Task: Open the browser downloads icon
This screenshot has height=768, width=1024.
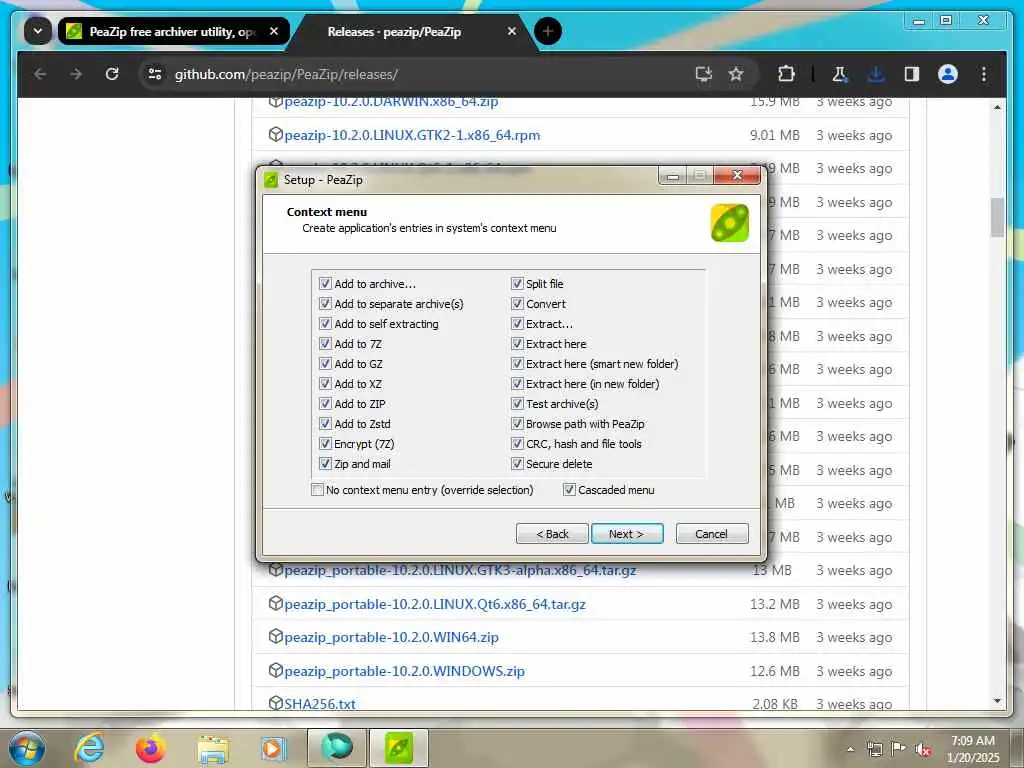Action: point(876,74)
